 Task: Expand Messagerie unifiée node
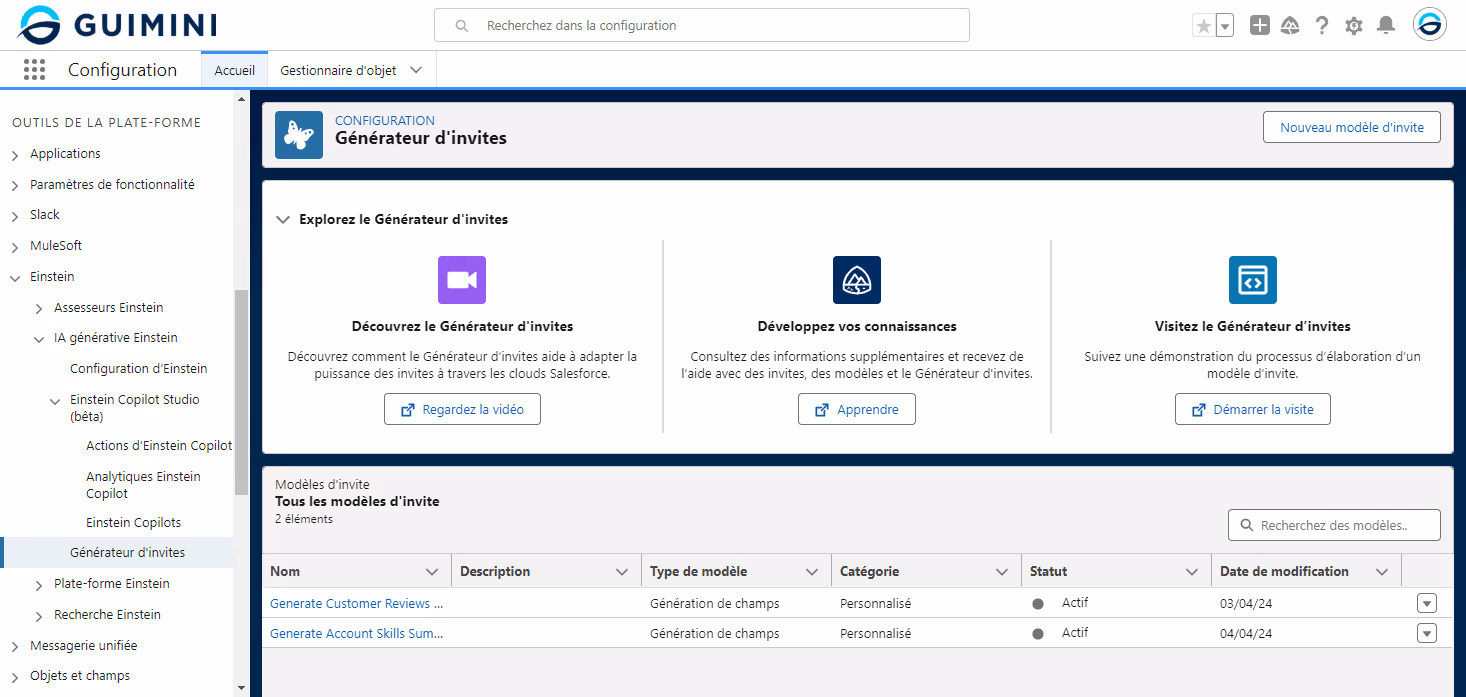coord(15,647)
